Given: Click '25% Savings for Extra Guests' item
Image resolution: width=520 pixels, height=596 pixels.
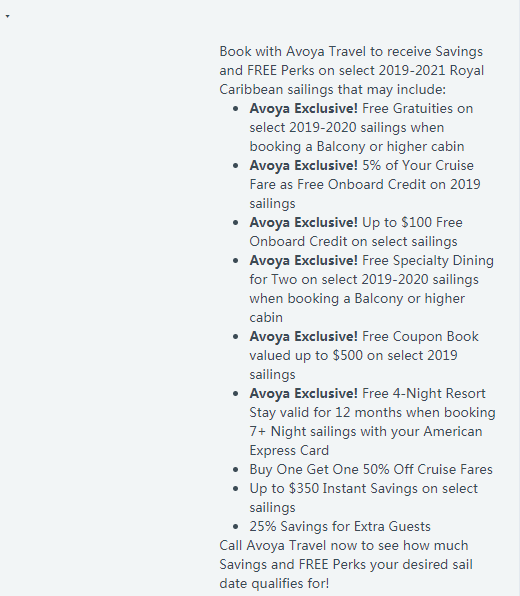Looking at the screenshot, I should point(340,526).
